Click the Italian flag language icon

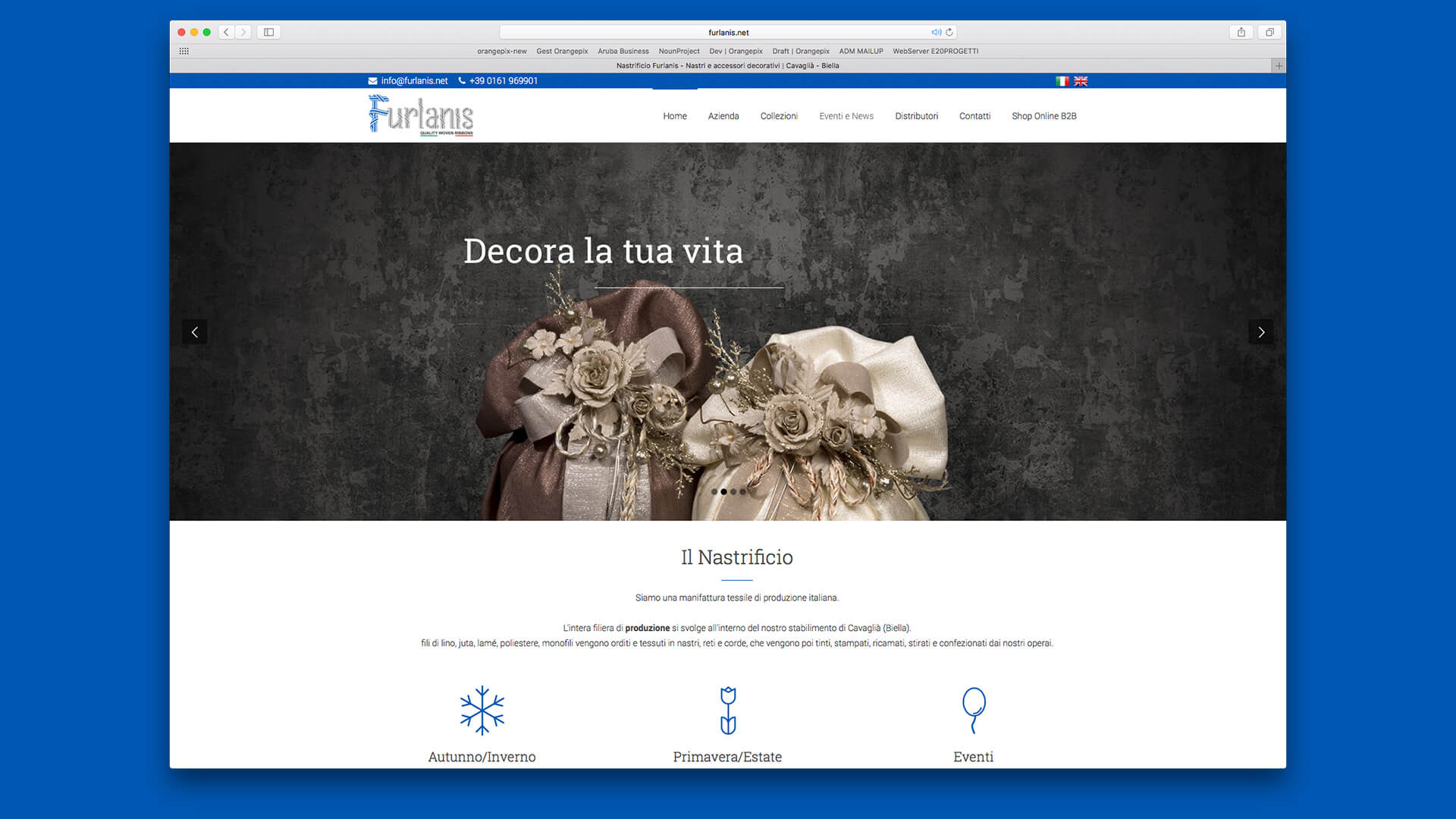[1062, 81]
